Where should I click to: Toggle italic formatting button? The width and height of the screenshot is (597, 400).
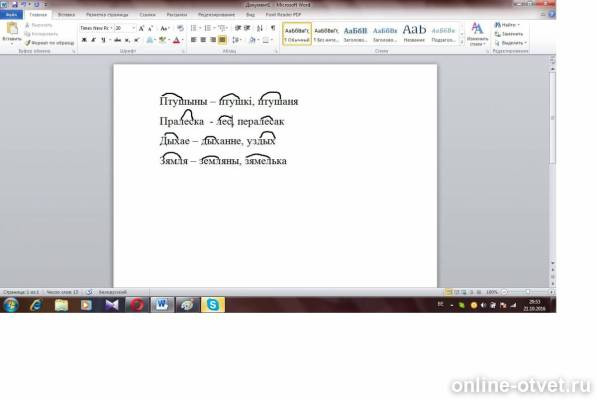click(94, 40)
